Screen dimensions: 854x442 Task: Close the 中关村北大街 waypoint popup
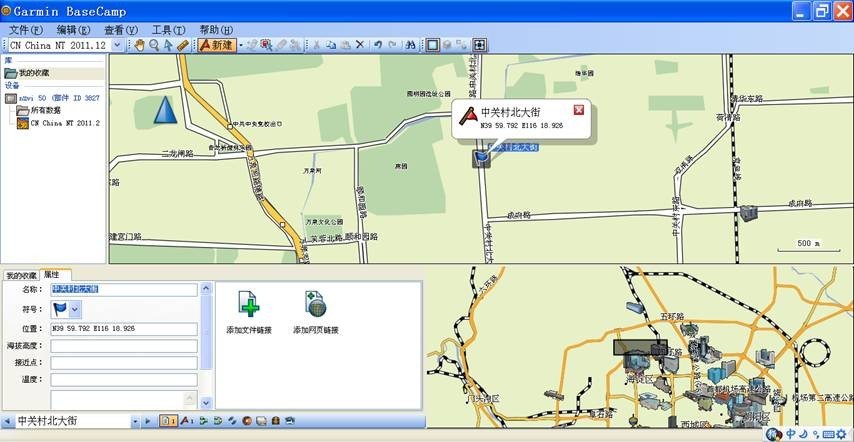tap(578, 110)
